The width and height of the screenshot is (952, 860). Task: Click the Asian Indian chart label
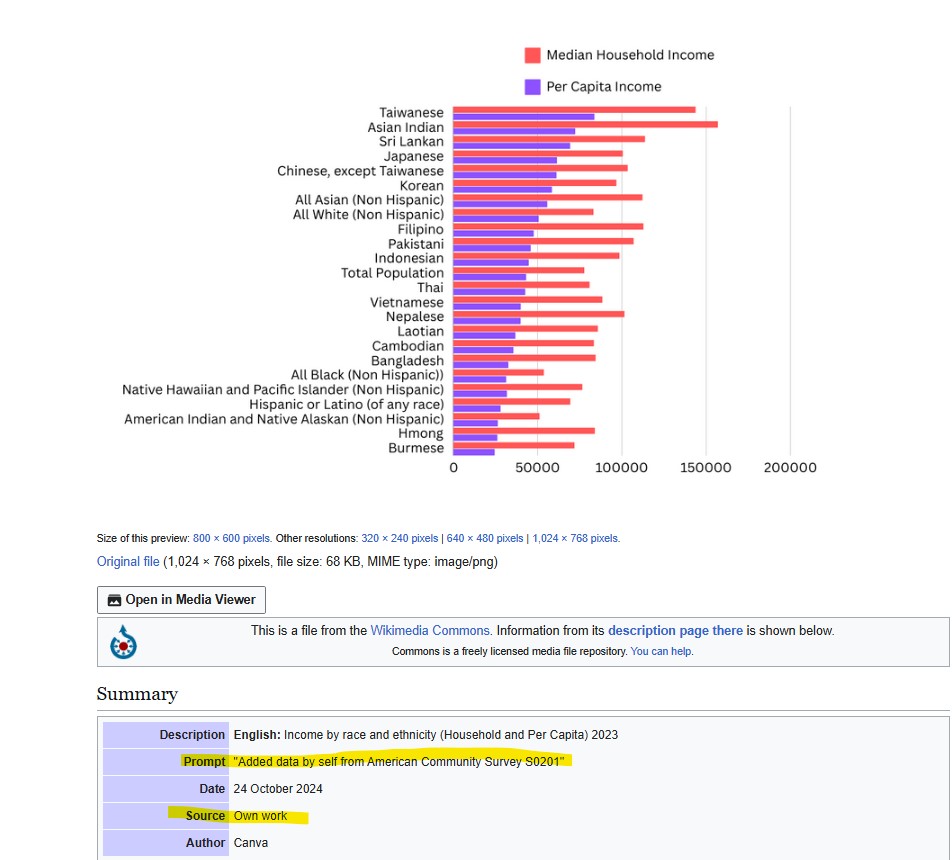pyautogui.click(x=406, y=127)
